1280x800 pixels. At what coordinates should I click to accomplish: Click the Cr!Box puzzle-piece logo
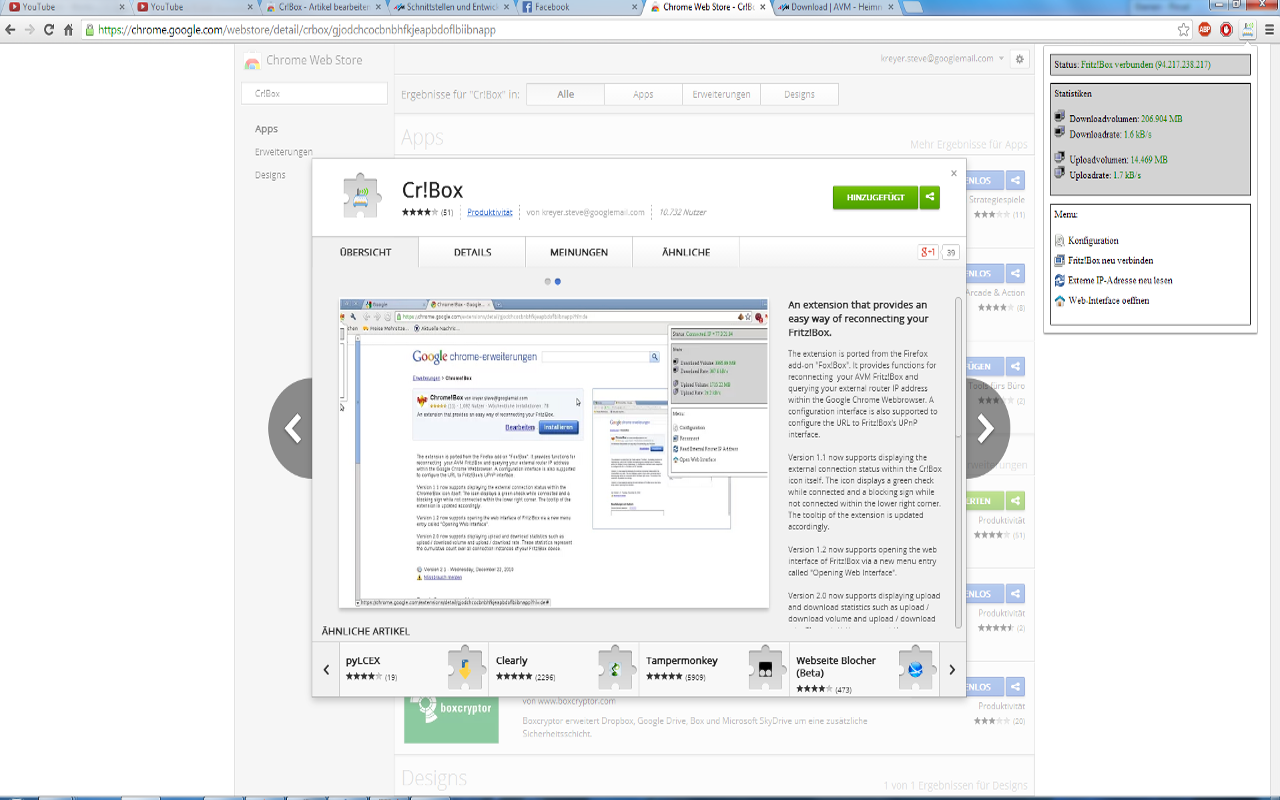click(x=362, y=196)
